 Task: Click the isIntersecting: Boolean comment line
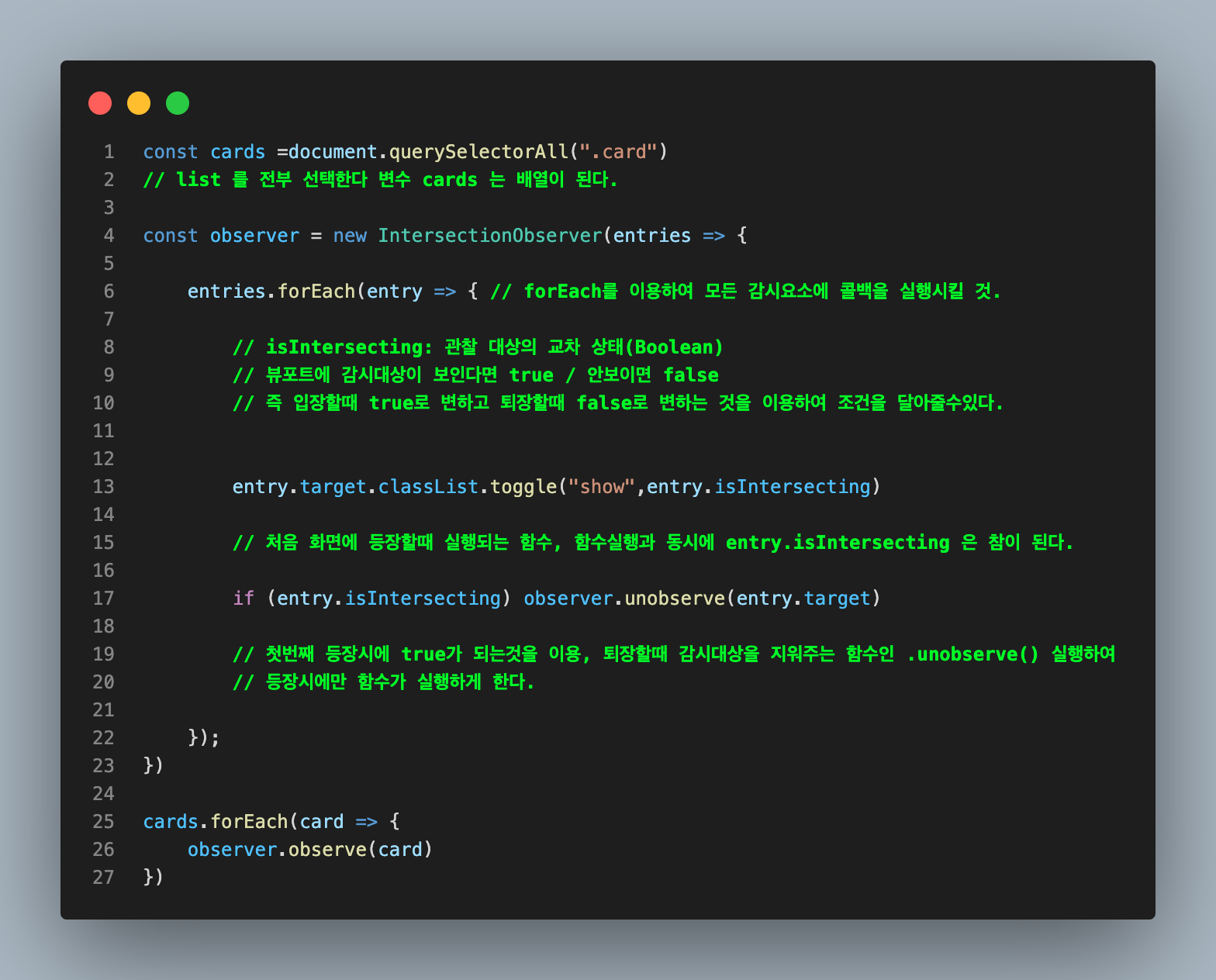point(478,347)
